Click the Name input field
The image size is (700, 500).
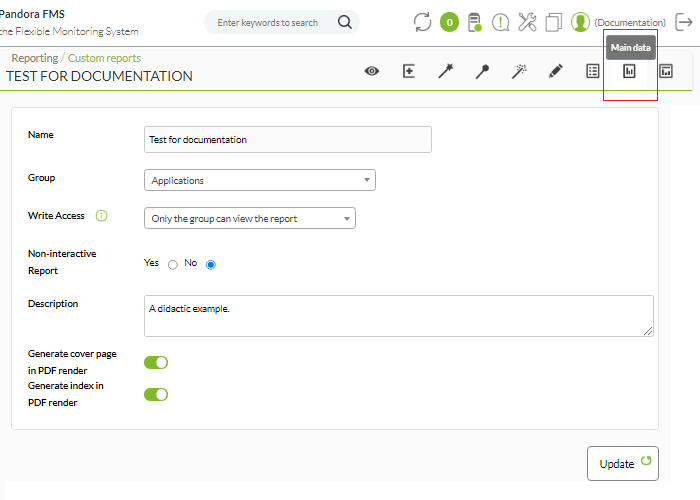(x=288, y=140)
